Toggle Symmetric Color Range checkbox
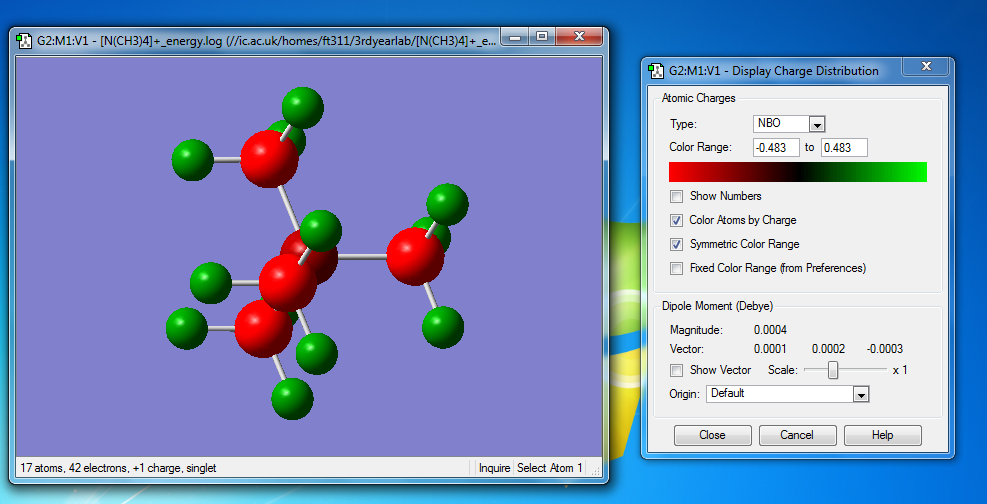The height and width of the screenshot is (504, 987). pos(677,244)
